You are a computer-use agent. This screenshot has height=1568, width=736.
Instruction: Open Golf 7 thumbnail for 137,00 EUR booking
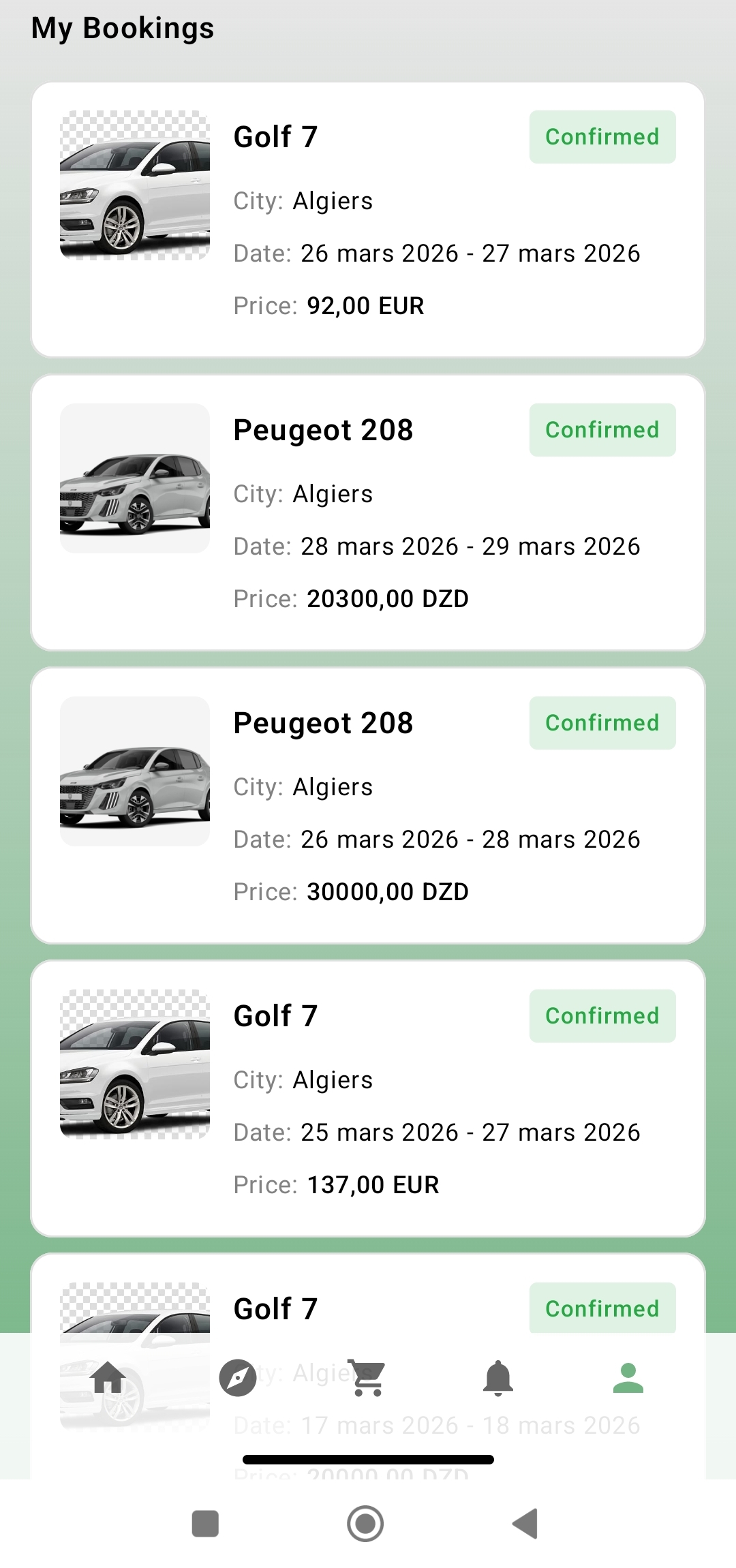coord(135,1064)
